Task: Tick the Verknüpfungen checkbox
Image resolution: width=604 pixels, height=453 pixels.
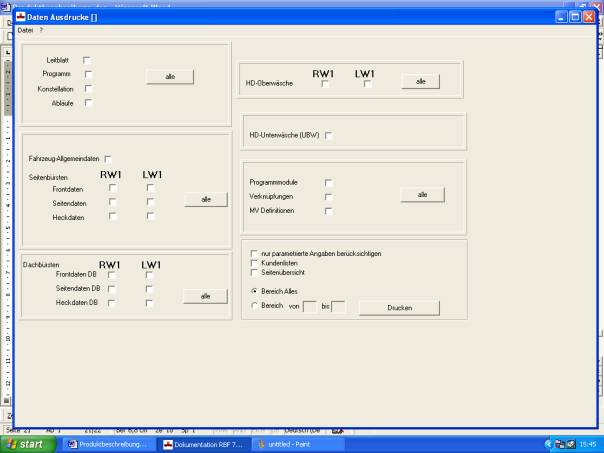Action: click(x=329, y=197)
